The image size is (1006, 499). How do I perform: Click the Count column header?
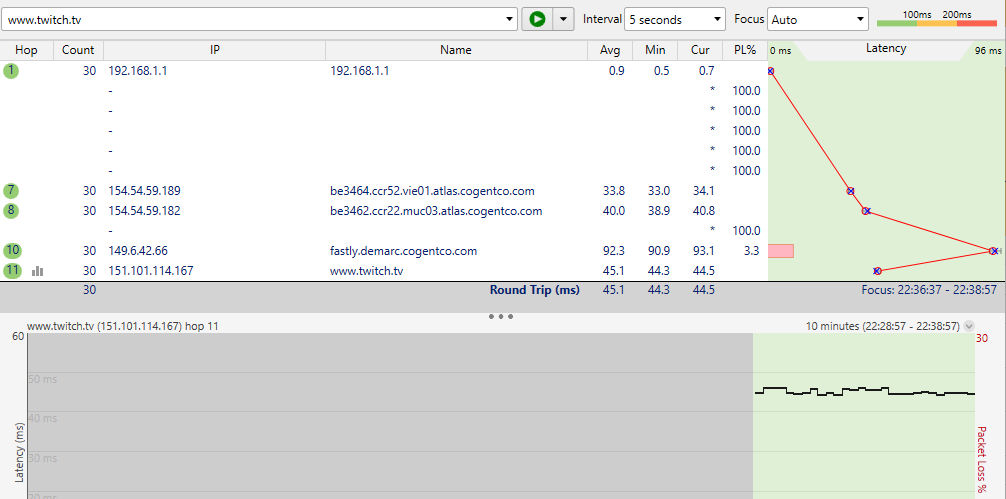[78, 50]
